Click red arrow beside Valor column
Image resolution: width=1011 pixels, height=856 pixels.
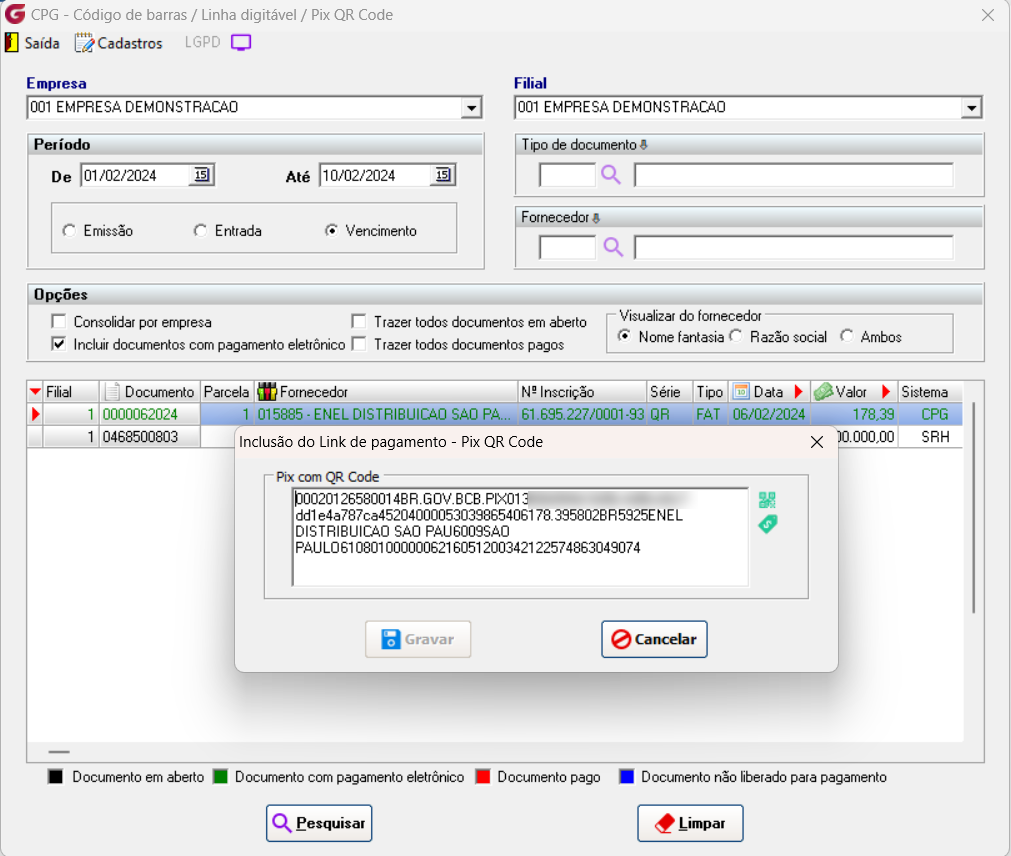[886, 391]
